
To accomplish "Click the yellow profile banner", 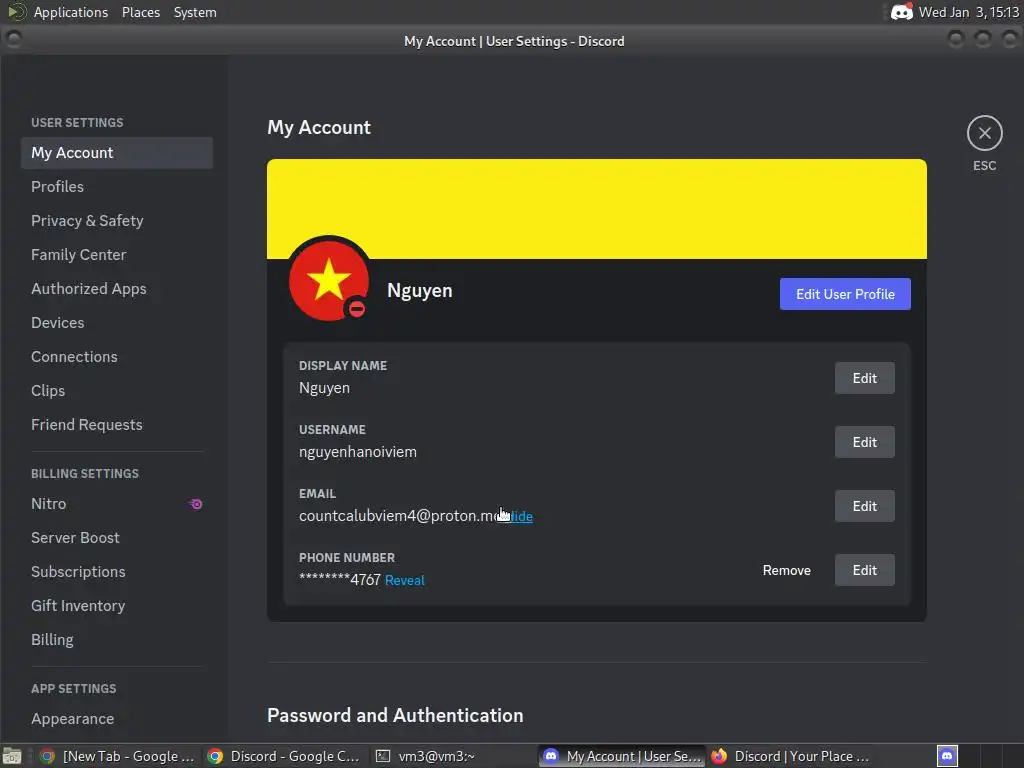I will coord(596,209).
